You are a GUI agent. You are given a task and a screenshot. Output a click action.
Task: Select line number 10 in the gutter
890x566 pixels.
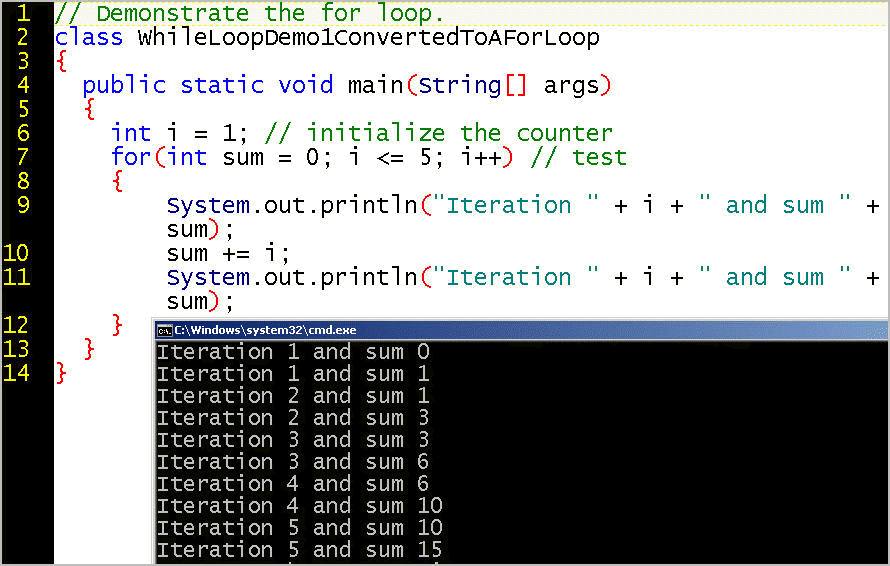(16, 253)
